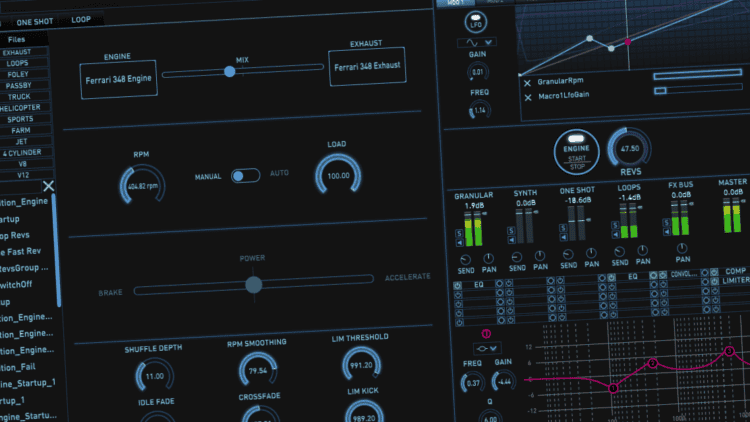Open the Ferrari 348 Exhaust selector
The image size is (750, 422).
click(x=367, y=67)
